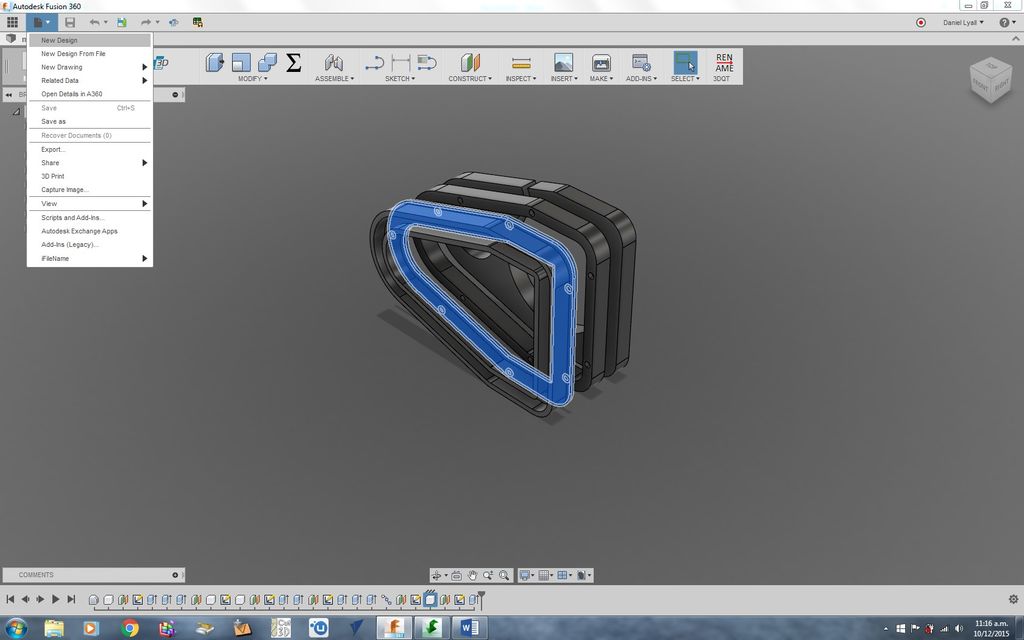Expand the SKETCH dropdown
Screen dimensions: 1024x640
click(398, 77)
